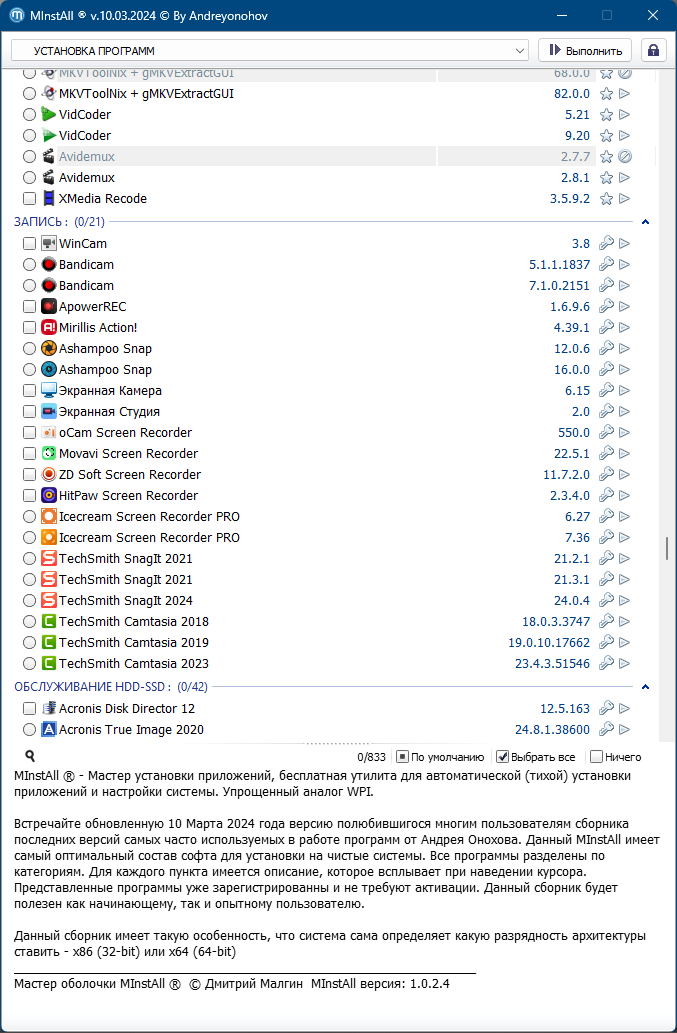This screenshot has height=1033, width=677.
Task: Check the ApowerREC checkbox
Action: click(30, 307)
